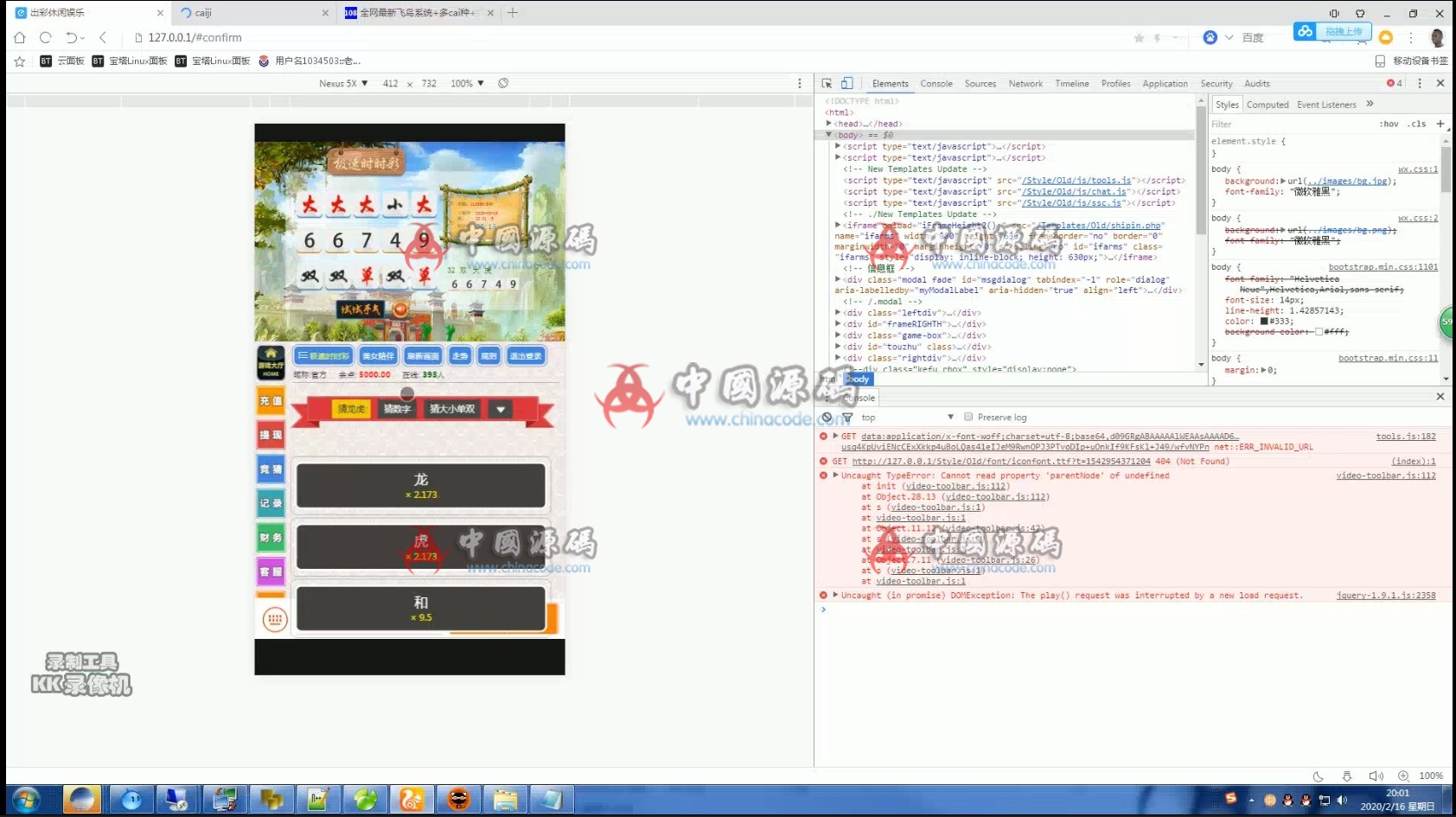The image size is (1456, 817).
Task: Toggle the :hov element state button
Action: pos(1389,124)
